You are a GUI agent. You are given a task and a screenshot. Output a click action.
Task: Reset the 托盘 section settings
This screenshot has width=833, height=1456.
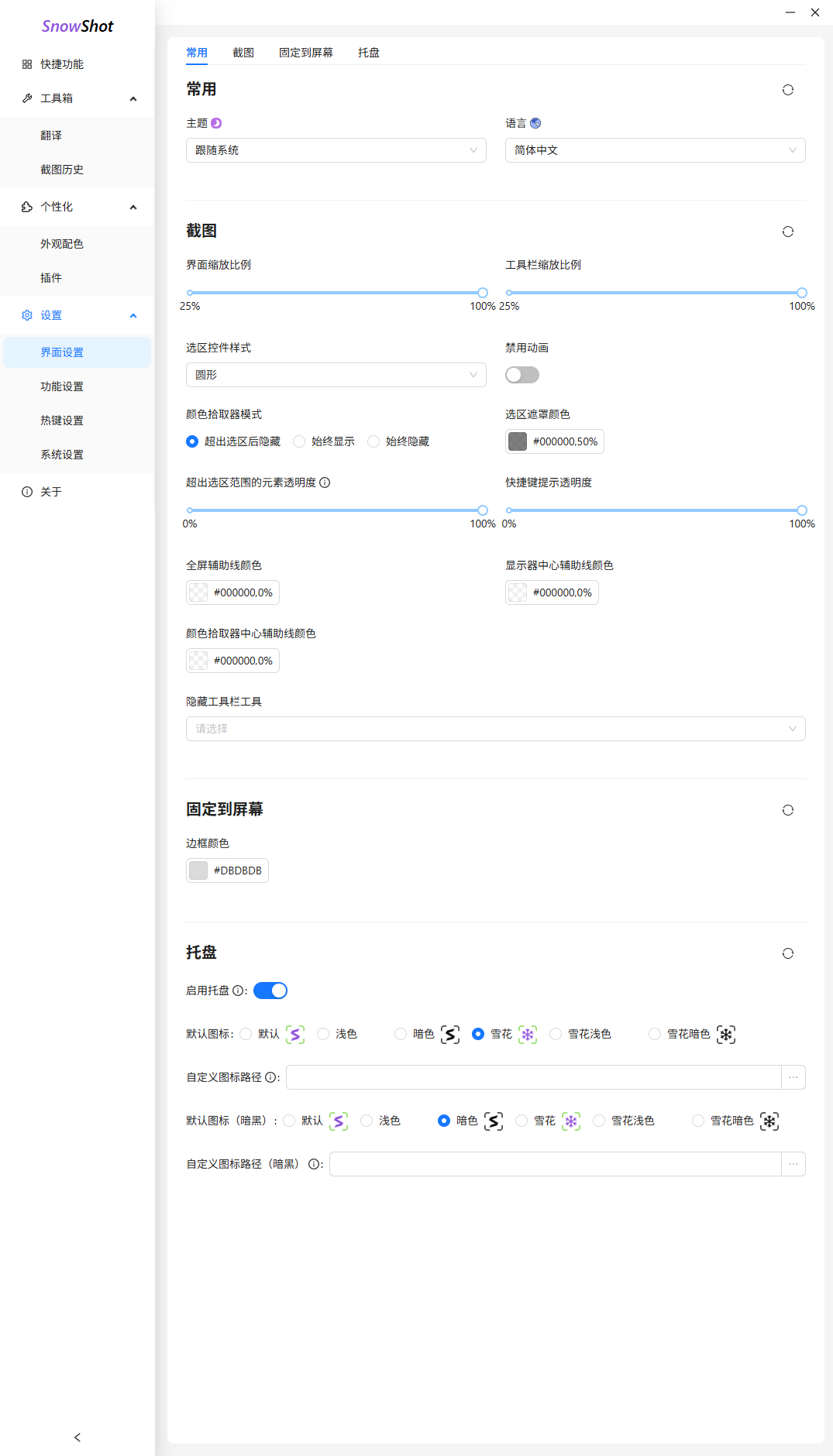[x=787, y=953]
